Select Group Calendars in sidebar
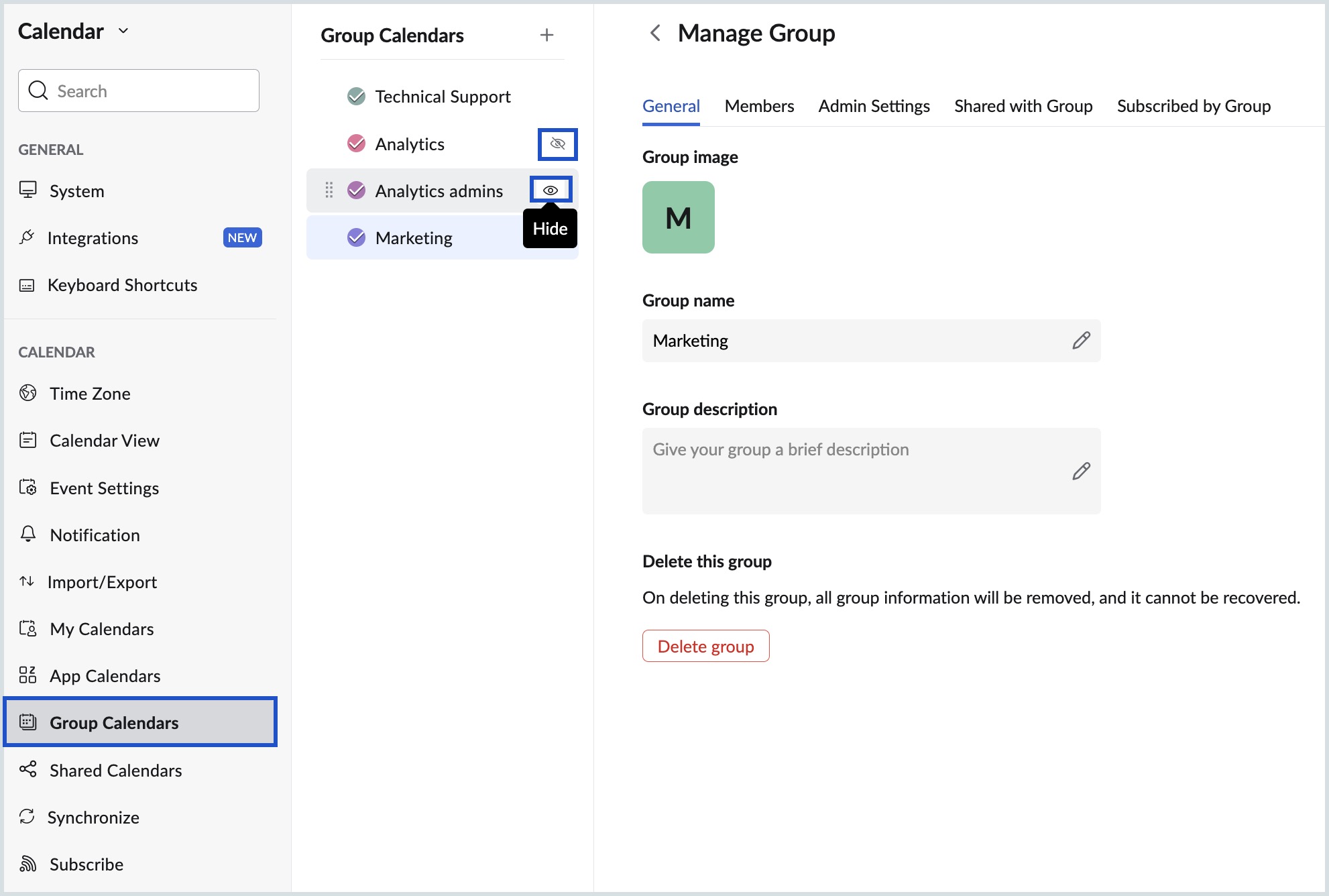The height and width of the screenshot is (896, 1329). 140,722
